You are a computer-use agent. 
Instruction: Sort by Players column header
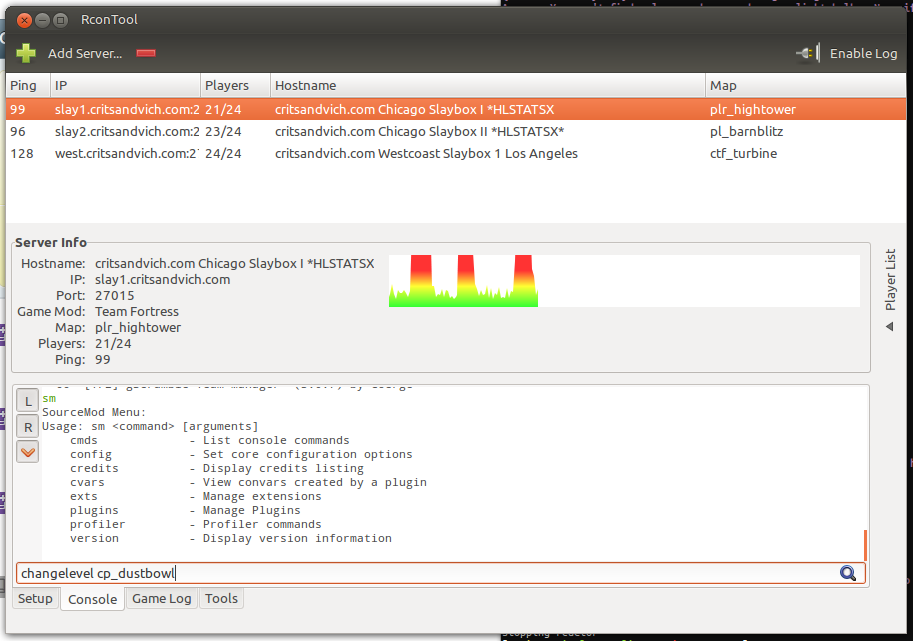(x=235, y=85)
